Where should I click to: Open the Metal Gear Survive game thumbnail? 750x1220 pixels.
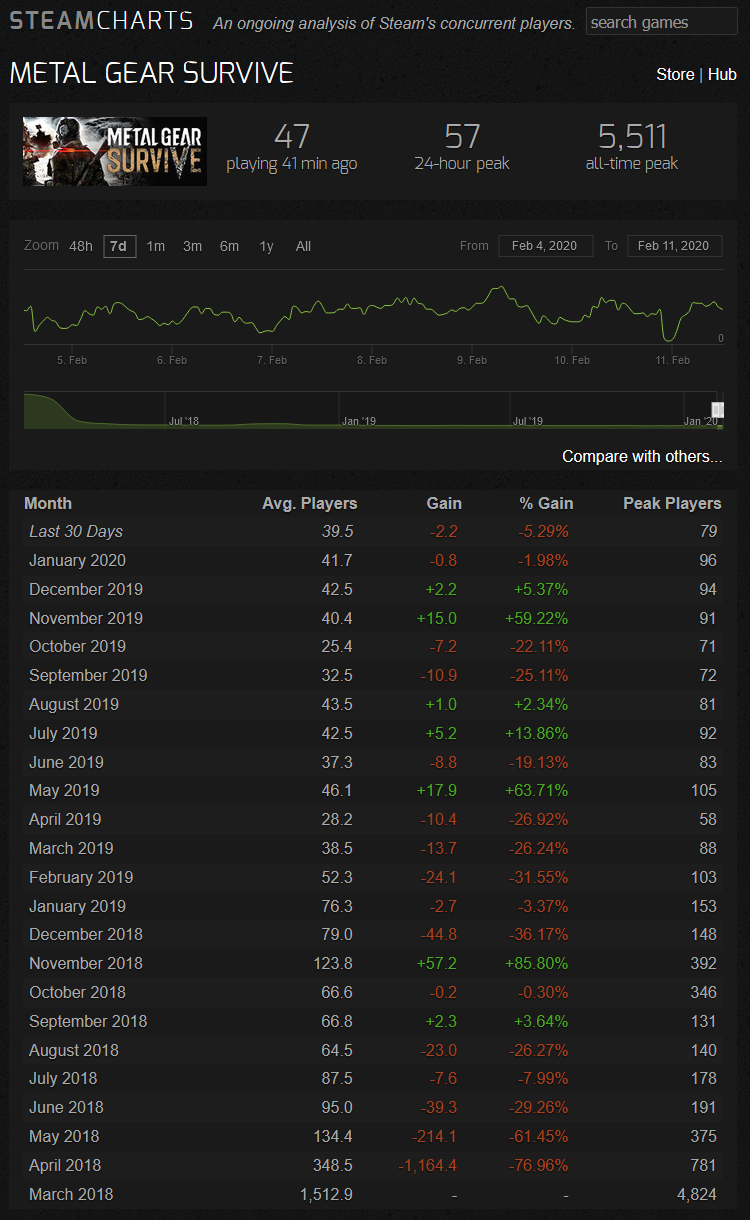[115, 151]
